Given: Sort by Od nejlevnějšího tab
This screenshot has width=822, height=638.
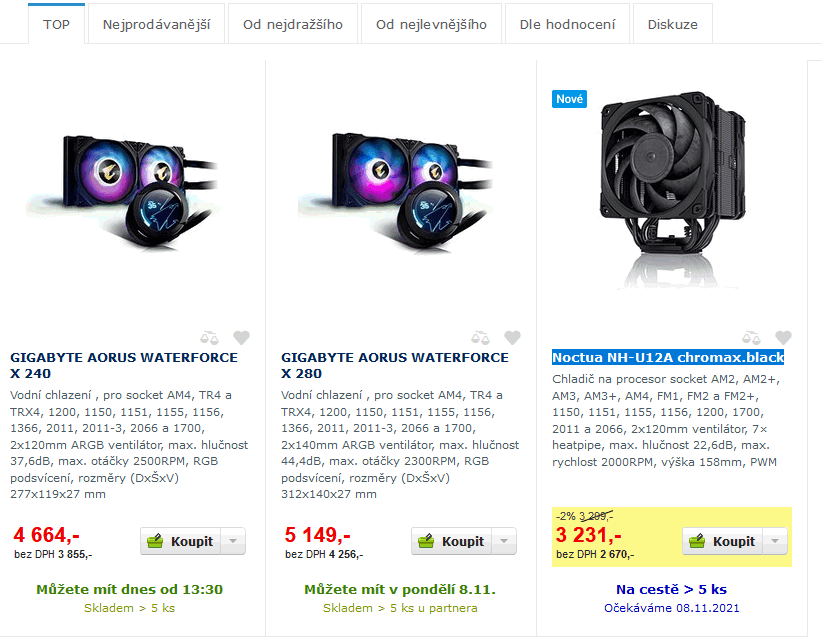Looking at the screenshot, I should 431,24.
